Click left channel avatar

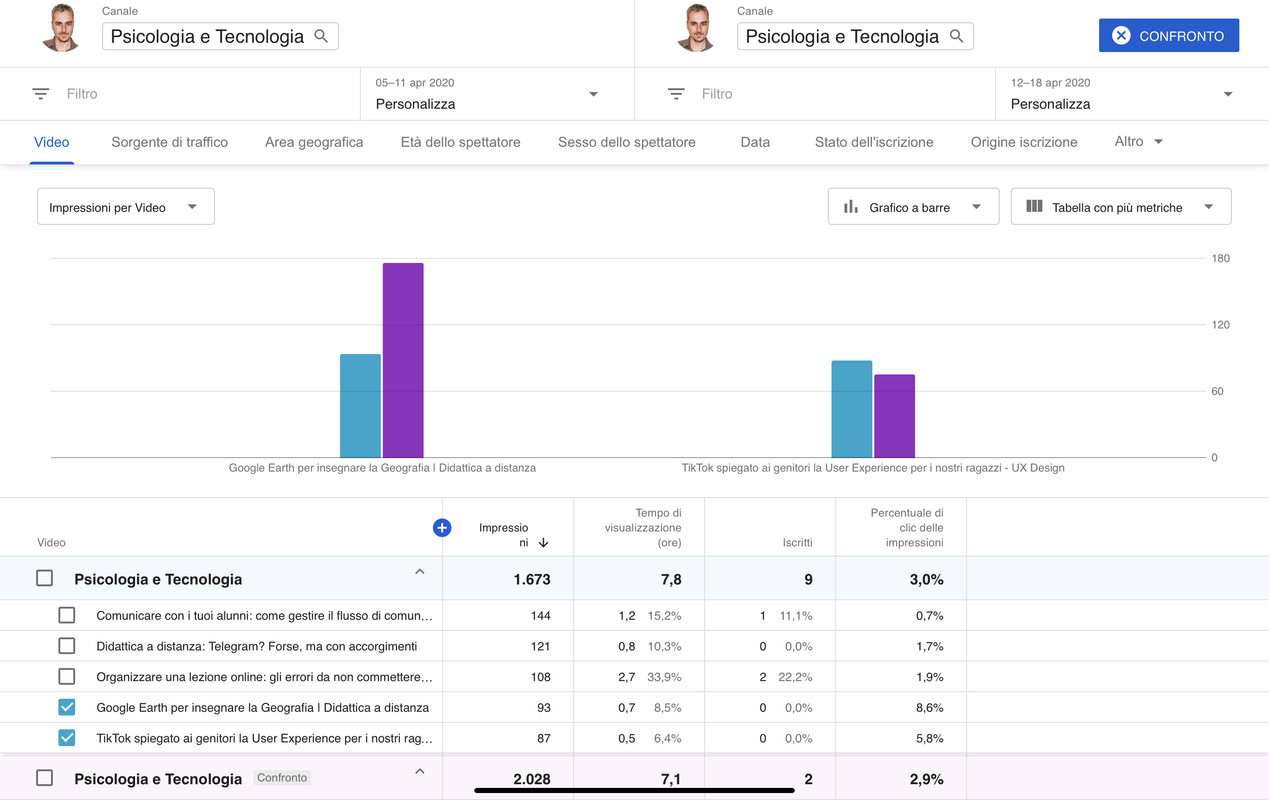pos(61,28)
